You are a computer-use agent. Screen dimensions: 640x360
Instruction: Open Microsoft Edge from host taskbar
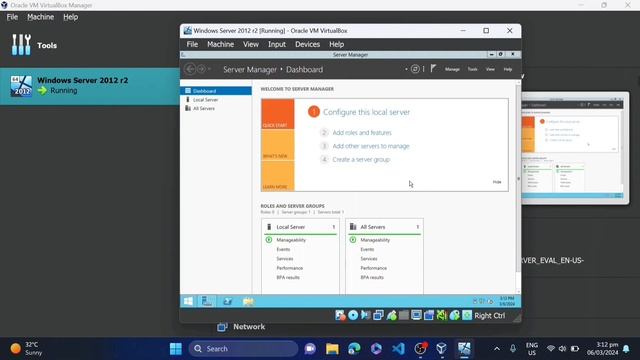click(x=354, y=349)
